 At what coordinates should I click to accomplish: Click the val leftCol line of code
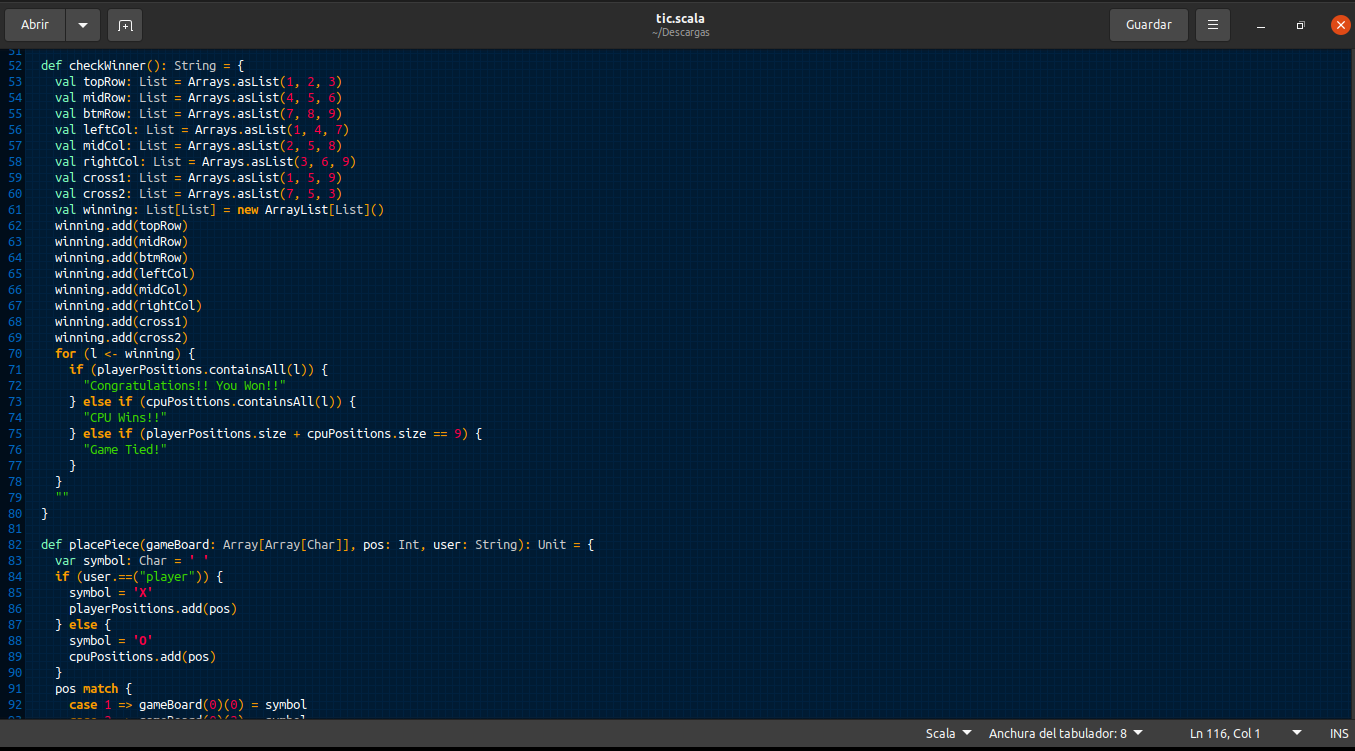pos(202,130)
